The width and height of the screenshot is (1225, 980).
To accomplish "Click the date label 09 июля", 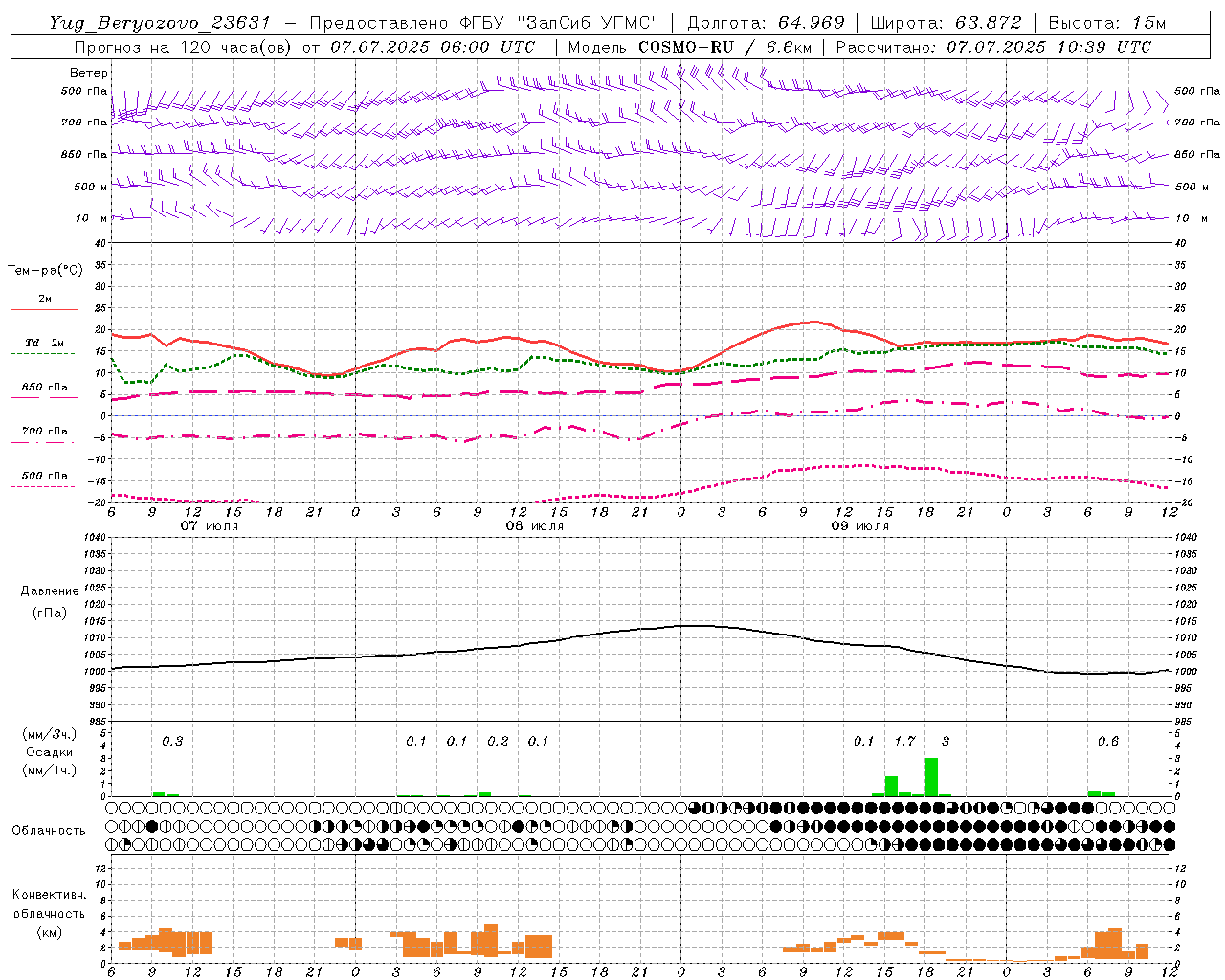I will (x=860, y=526).
